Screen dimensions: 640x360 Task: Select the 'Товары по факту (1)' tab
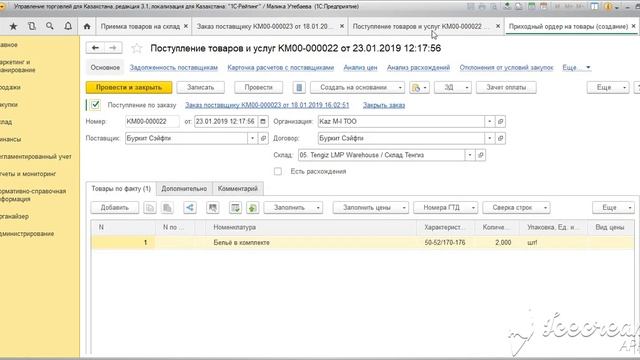tap(121, 189)
